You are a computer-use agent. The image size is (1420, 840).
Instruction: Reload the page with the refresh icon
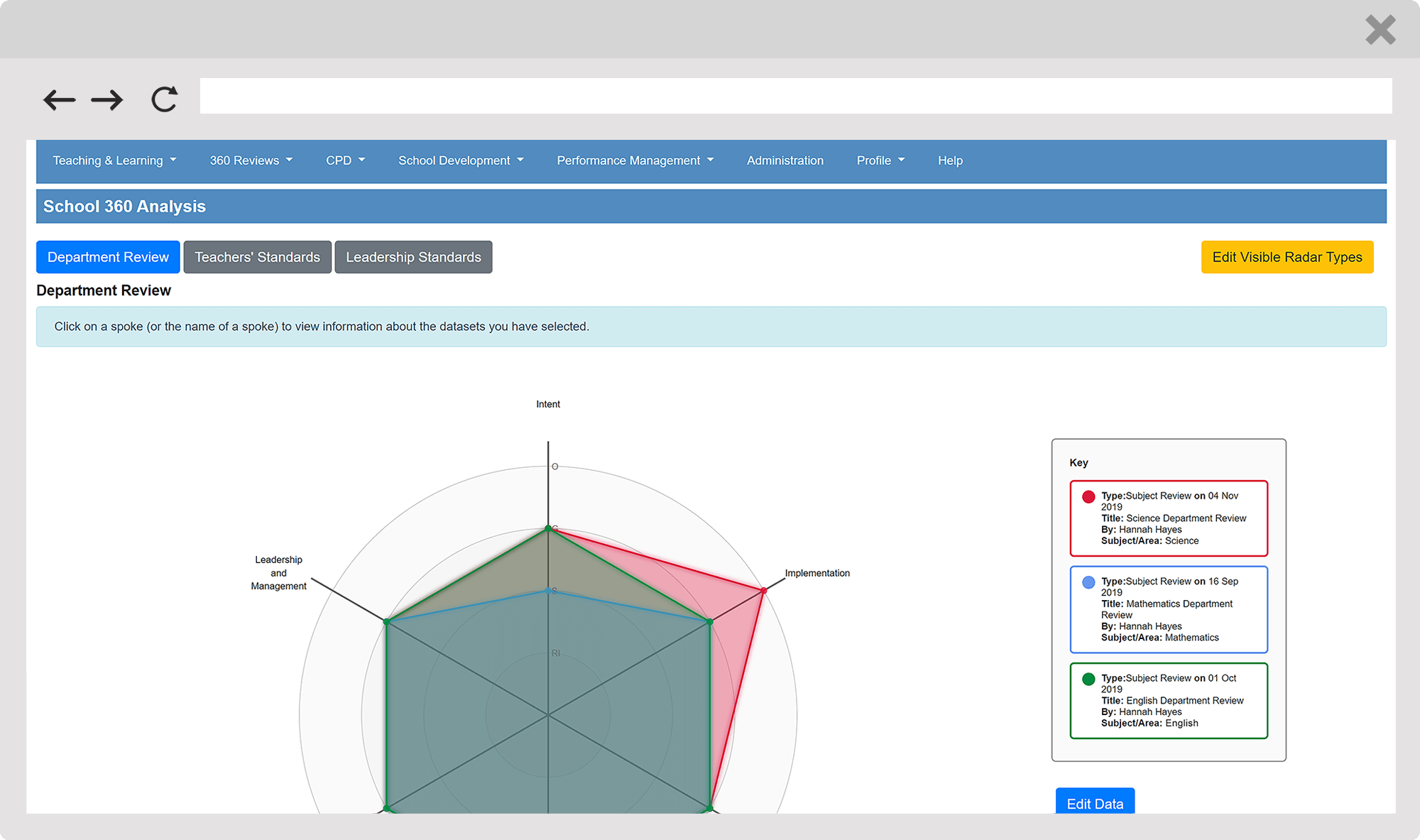pyautogui.click(x=164, y=99)
